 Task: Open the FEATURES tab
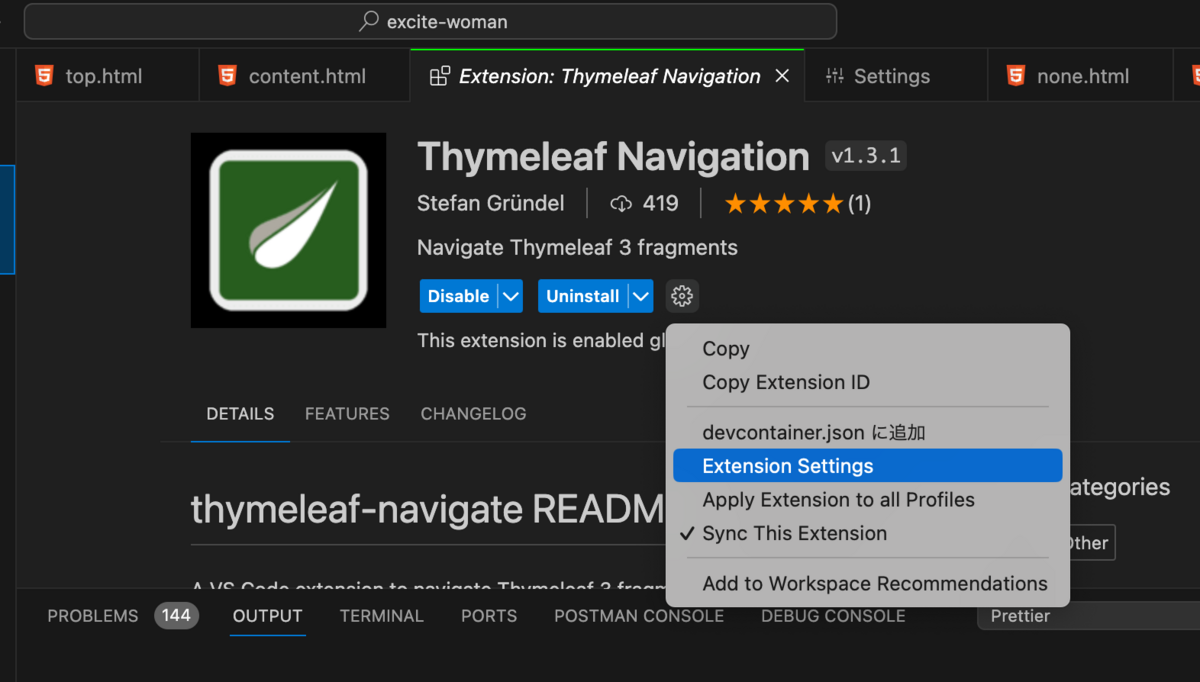(x=347, y=414)
